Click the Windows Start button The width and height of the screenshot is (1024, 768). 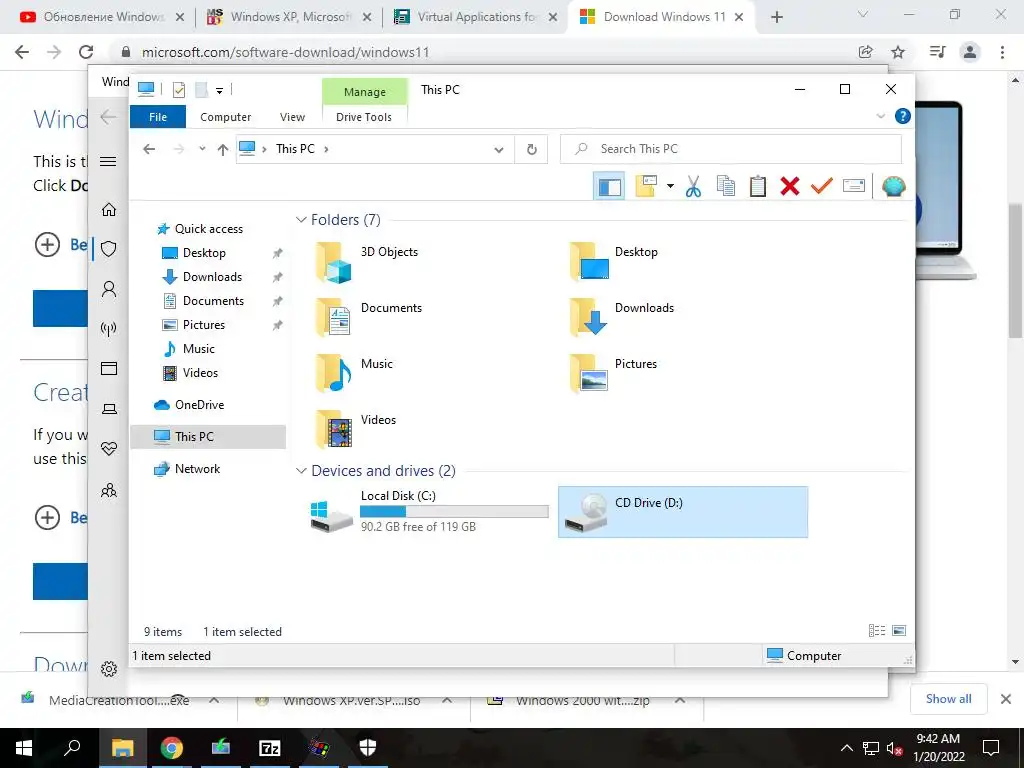[24, 748]
